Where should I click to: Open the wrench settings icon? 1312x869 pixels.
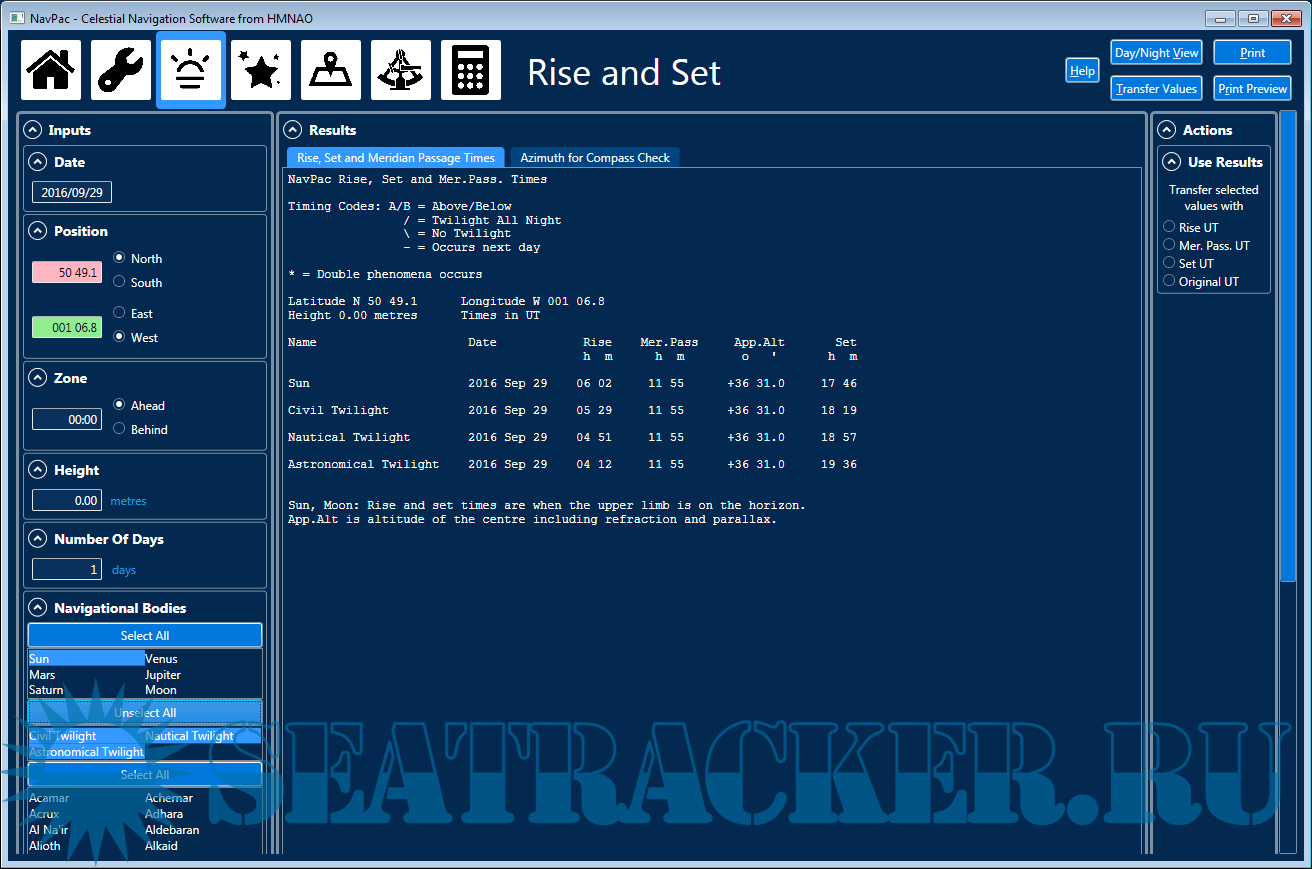[x=121, y=70]
